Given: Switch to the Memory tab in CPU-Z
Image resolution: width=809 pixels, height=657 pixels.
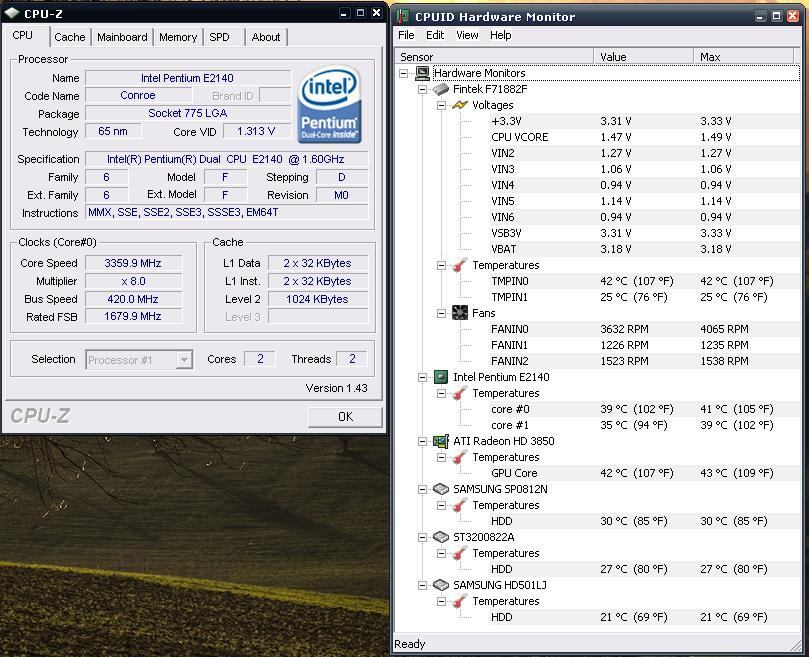Looking at the screenshot, I should coord(178,37).
